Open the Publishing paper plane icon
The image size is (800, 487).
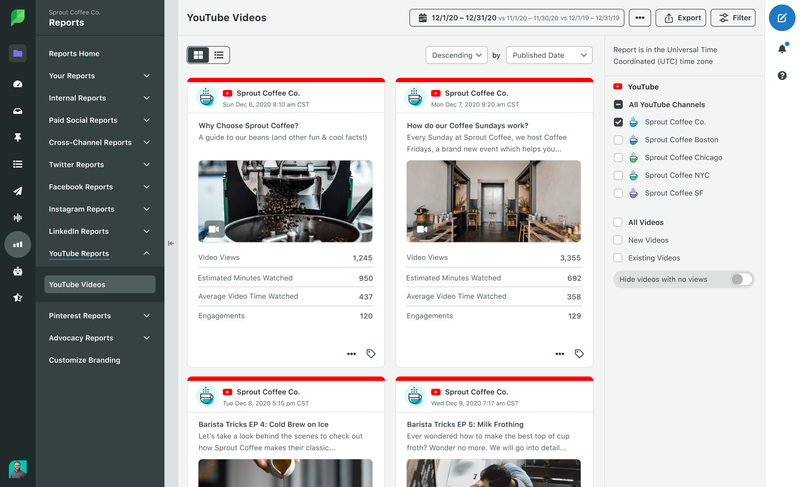(x=18, y=191)
